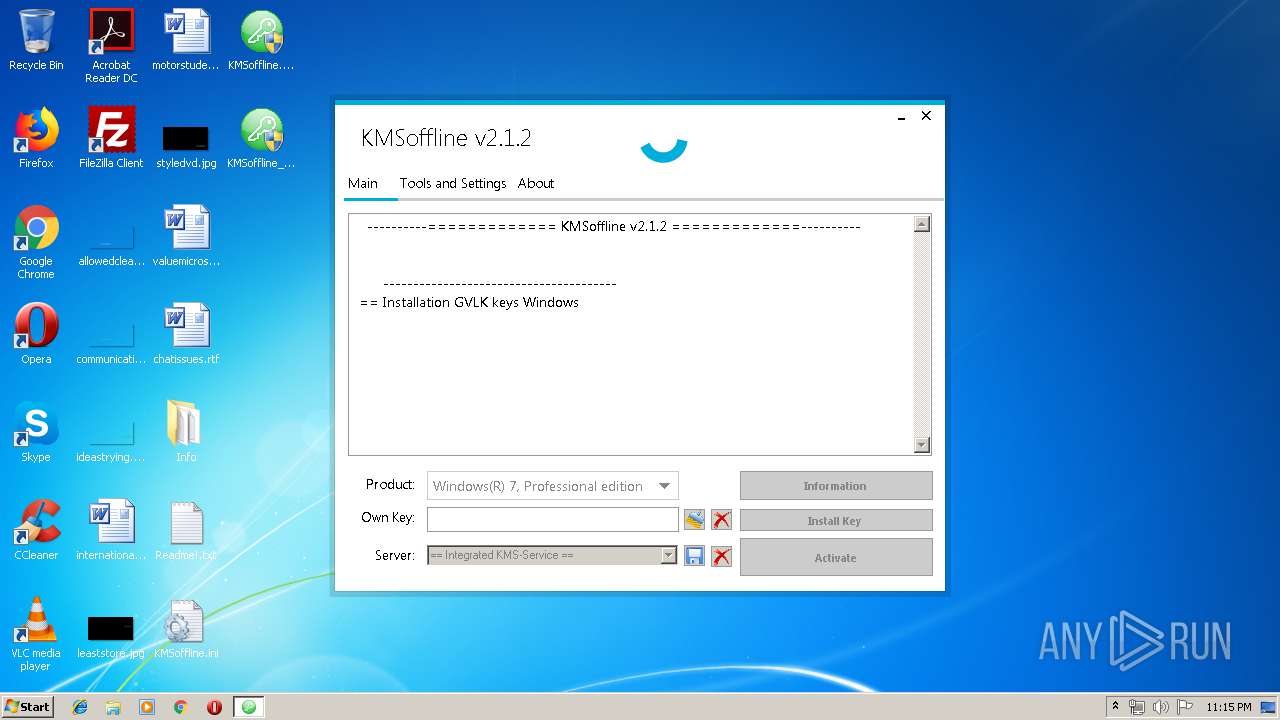Viewport: 1280px width, 720px height.
Task: Click the volume icon in system tray
Action: click(1161, 707)
